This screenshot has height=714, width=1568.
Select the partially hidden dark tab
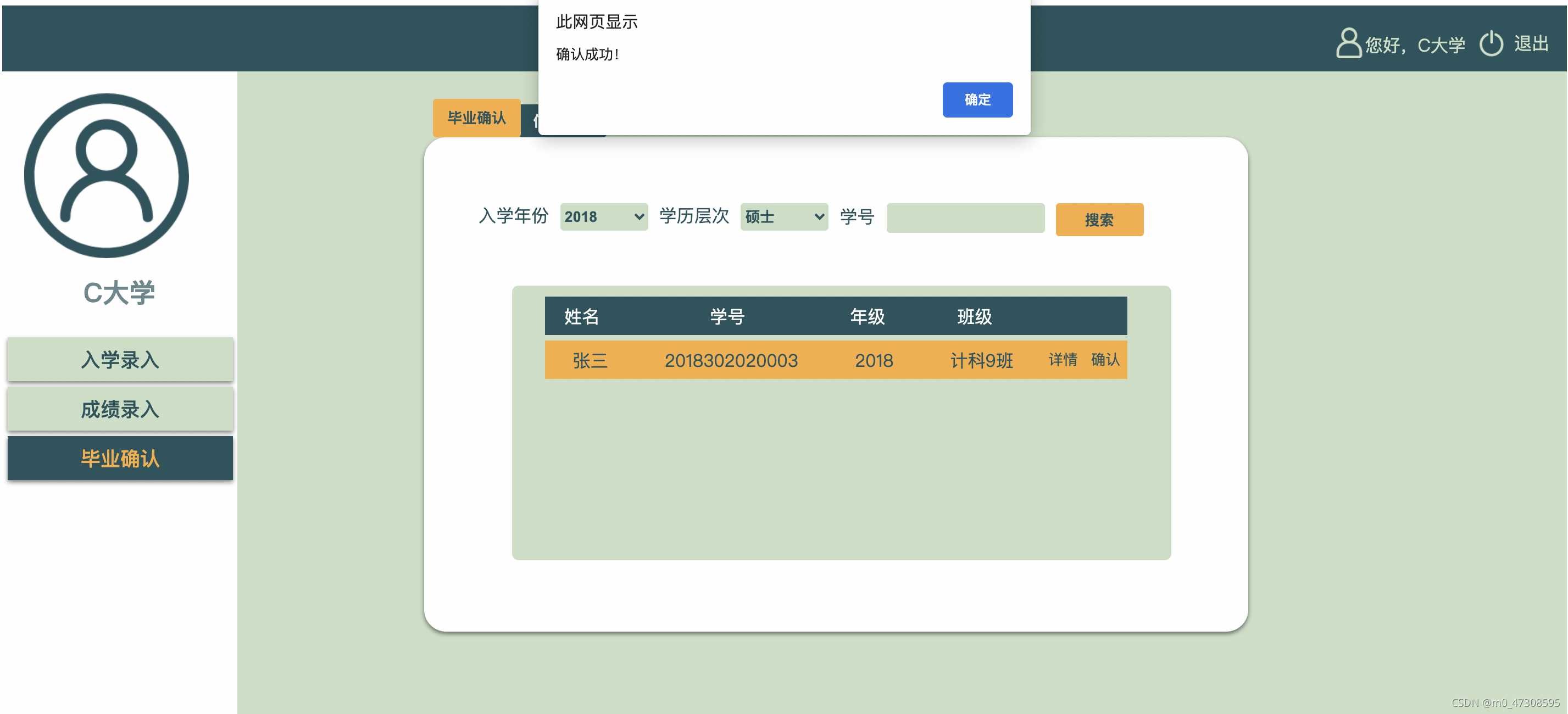coord(530,121)
